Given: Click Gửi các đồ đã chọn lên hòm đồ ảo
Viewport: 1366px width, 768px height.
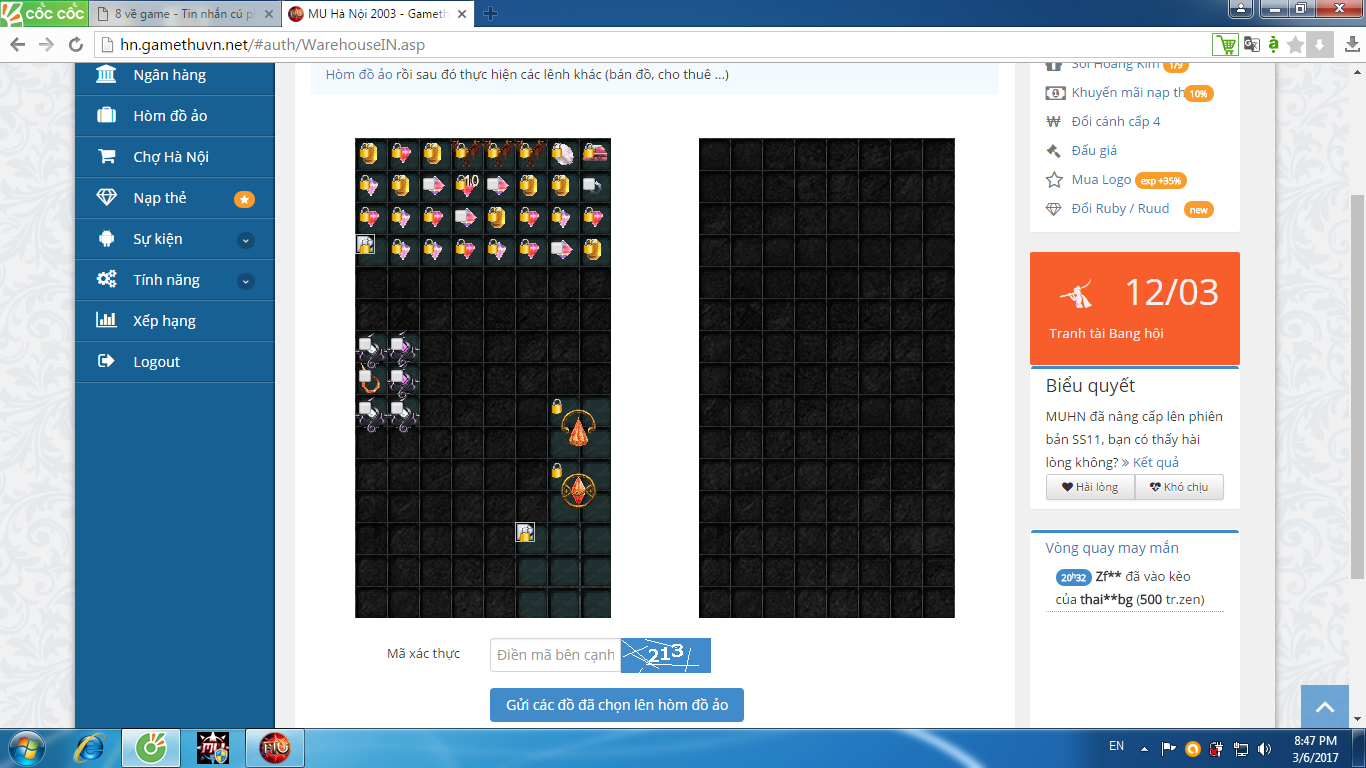Looking at the screenshot, I should click(x=617, y=705).
